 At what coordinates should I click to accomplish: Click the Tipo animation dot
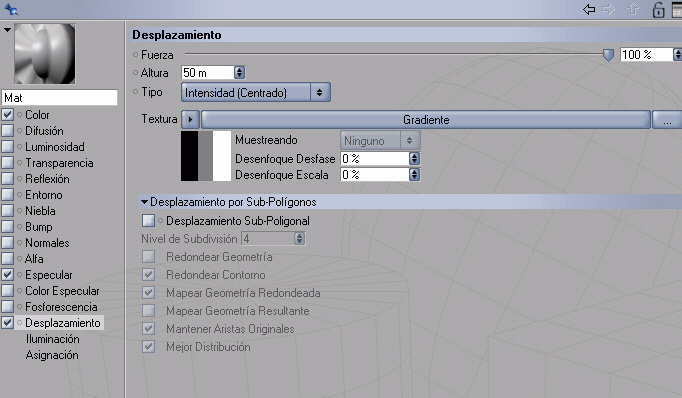pos(135,92)
